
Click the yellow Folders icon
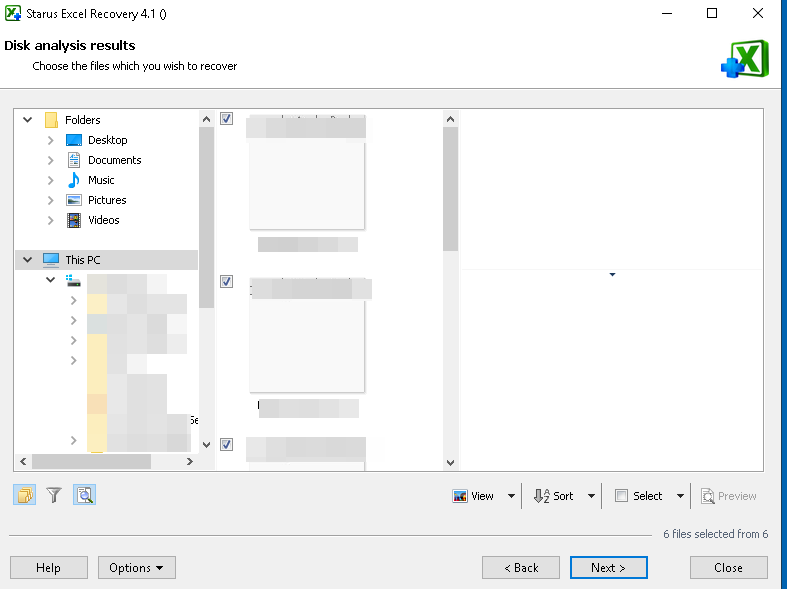[51, 120]
